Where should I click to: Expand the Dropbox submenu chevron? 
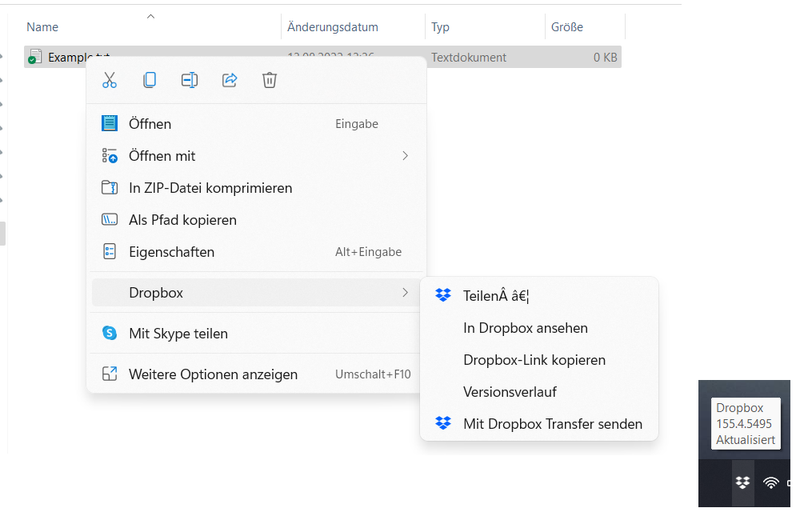click(405, 292)
